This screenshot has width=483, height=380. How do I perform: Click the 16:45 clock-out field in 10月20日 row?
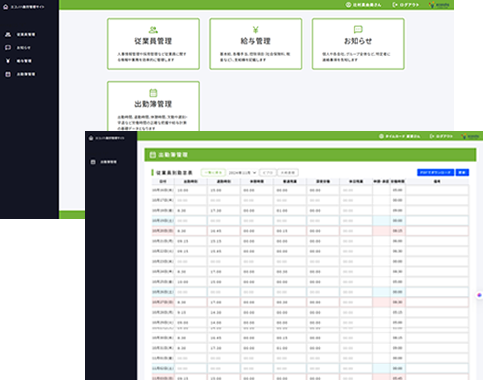[x=224, y=231]
